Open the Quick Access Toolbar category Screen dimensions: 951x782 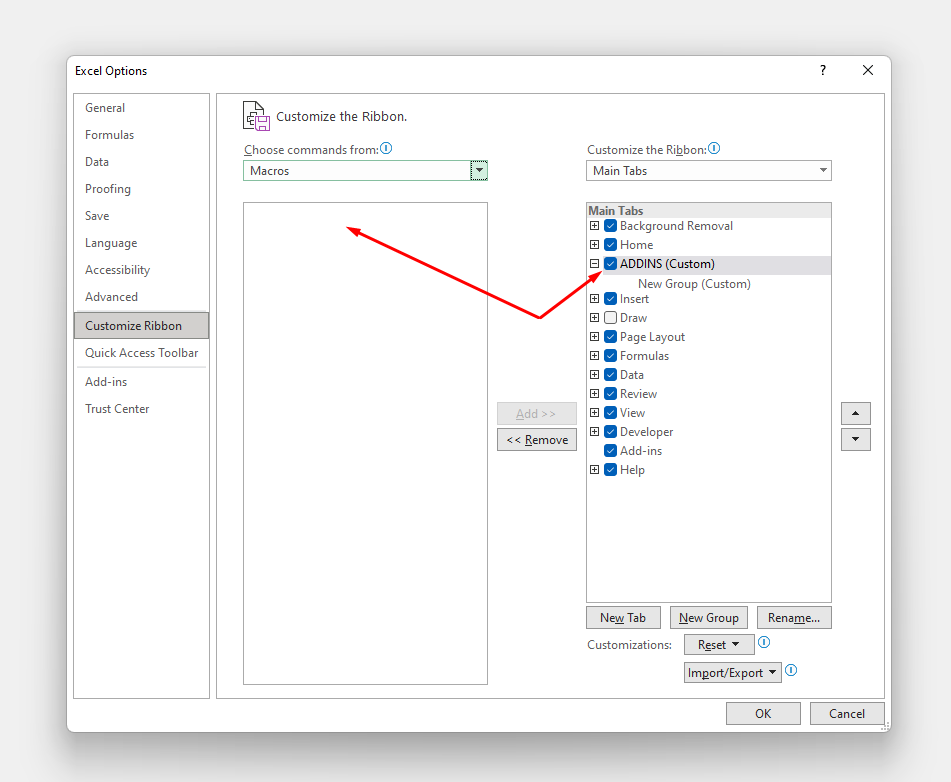(x=141, y=352)
